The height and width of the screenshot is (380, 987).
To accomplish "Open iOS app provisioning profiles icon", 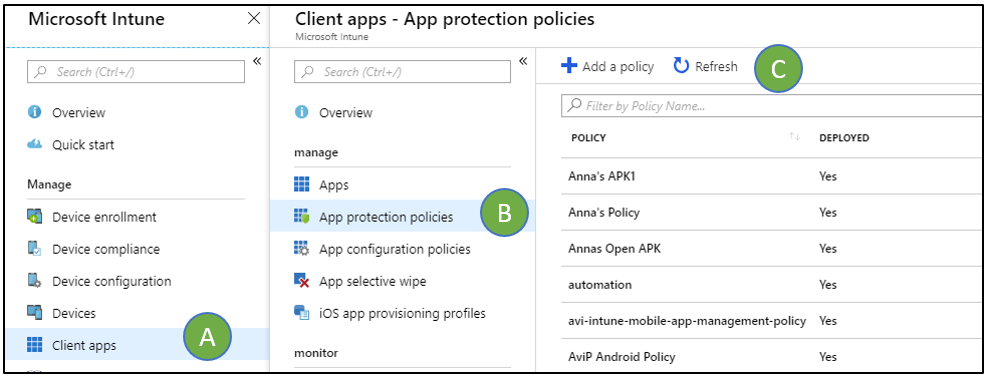I will point(302,313).
